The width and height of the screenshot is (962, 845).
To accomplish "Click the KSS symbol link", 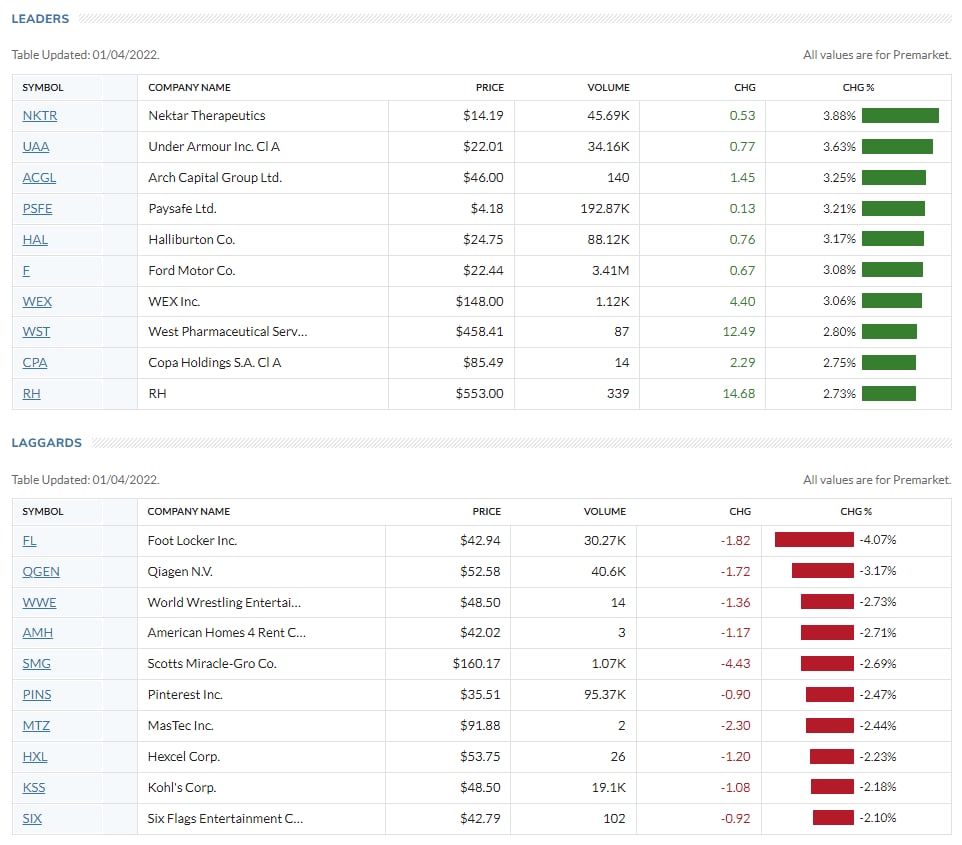I will tap(34, 788).
